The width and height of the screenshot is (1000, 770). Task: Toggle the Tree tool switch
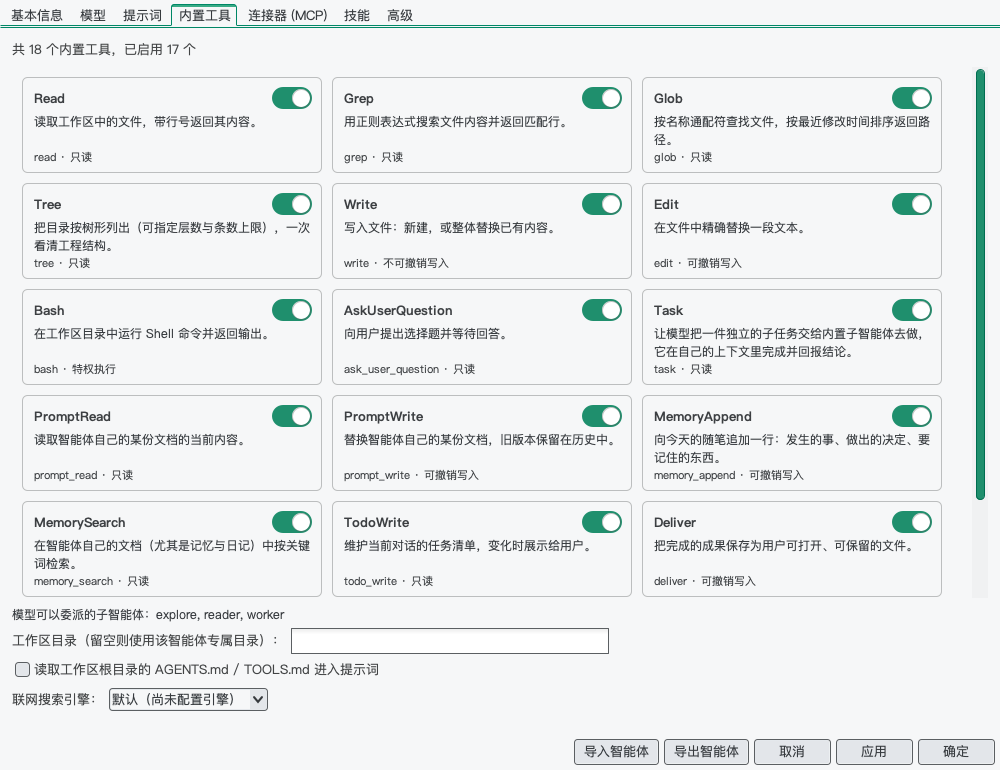[x=291, y=204]
